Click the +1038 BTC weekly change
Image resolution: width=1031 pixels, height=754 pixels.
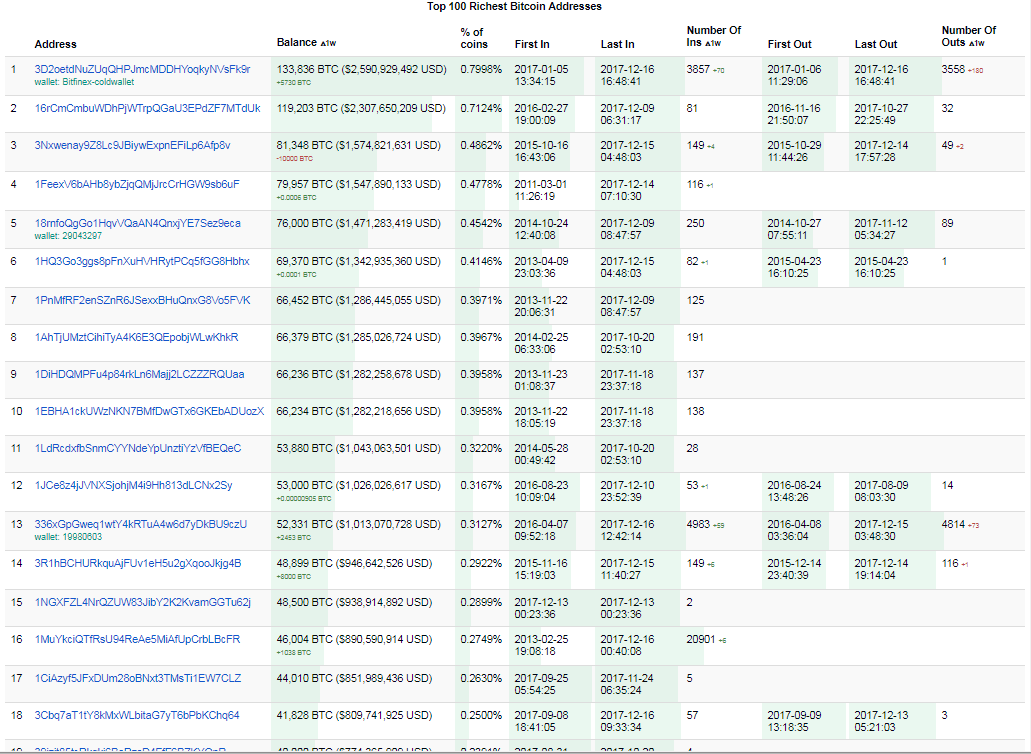pyautogui.click(x=293, y=653)
